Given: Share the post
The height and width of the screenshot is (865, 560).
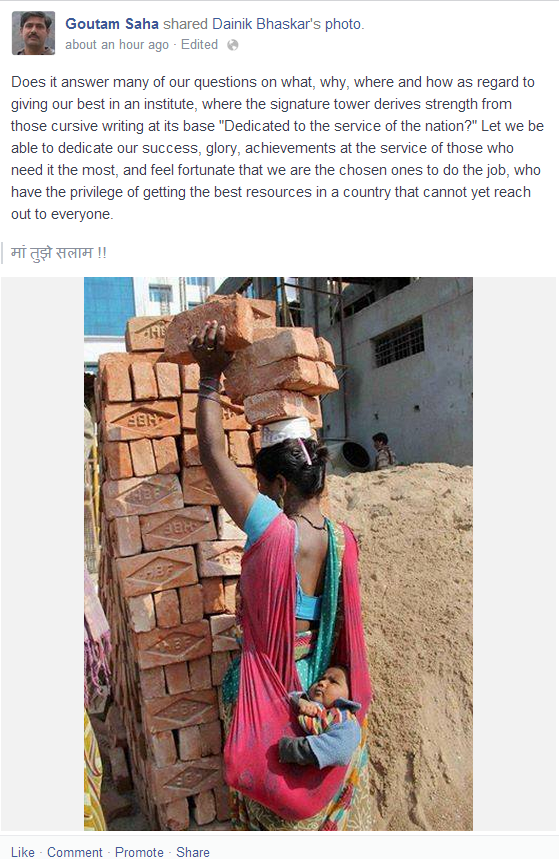Looking at the screenshot, I should 193,852.
